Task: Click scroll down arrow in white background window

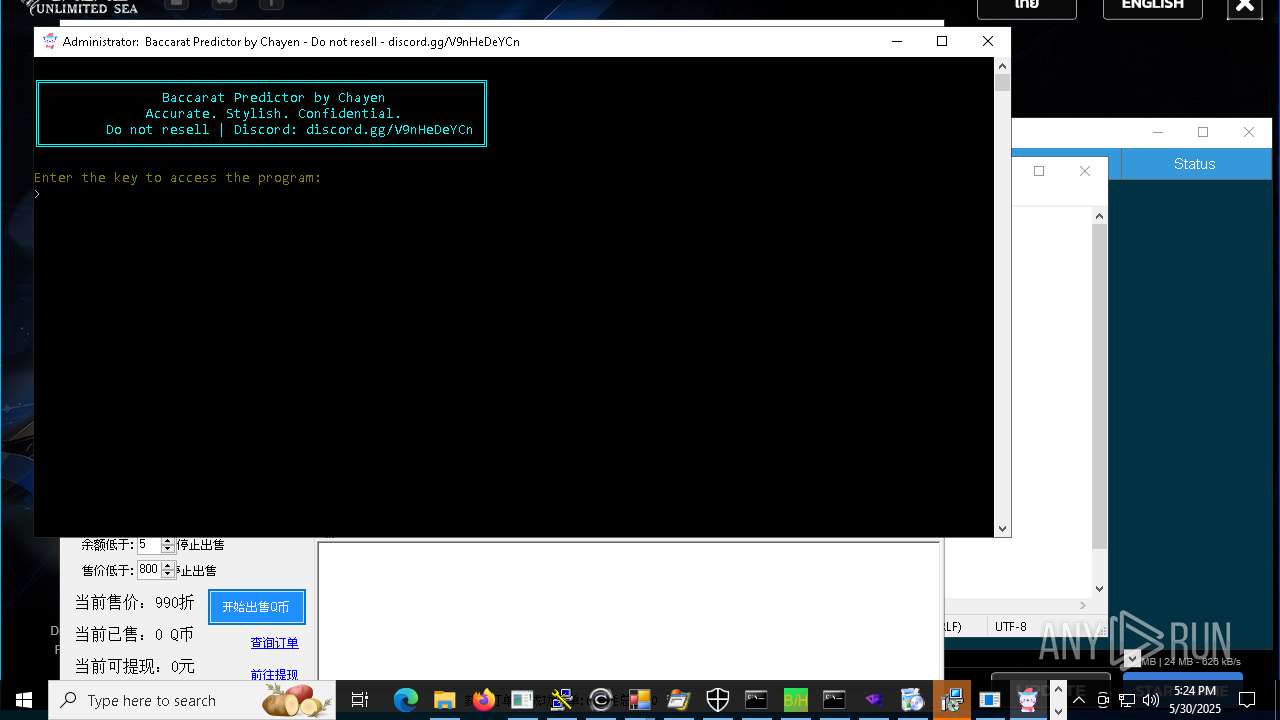Action: pos(1099,589)
